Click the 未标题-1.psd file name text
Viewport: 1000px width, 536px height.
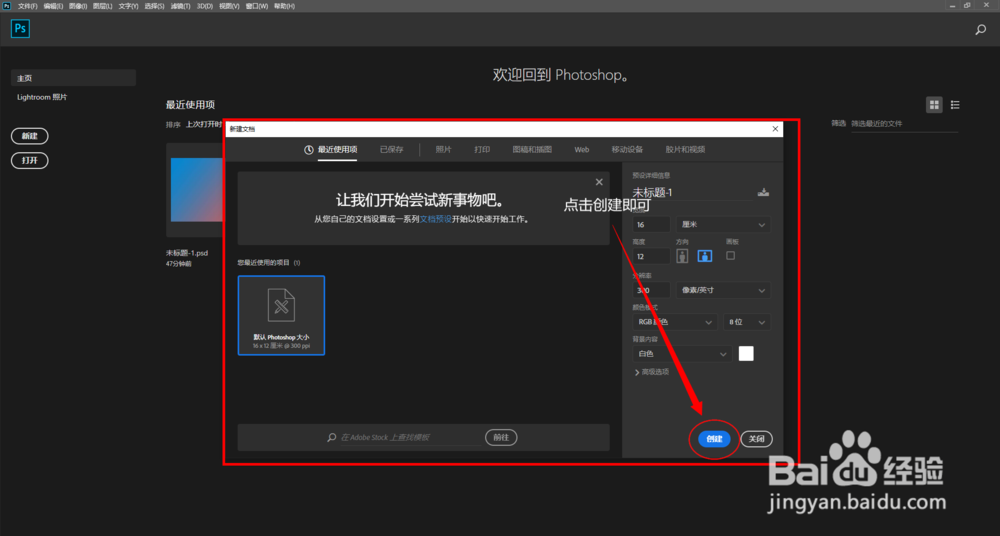pos(187,253)
